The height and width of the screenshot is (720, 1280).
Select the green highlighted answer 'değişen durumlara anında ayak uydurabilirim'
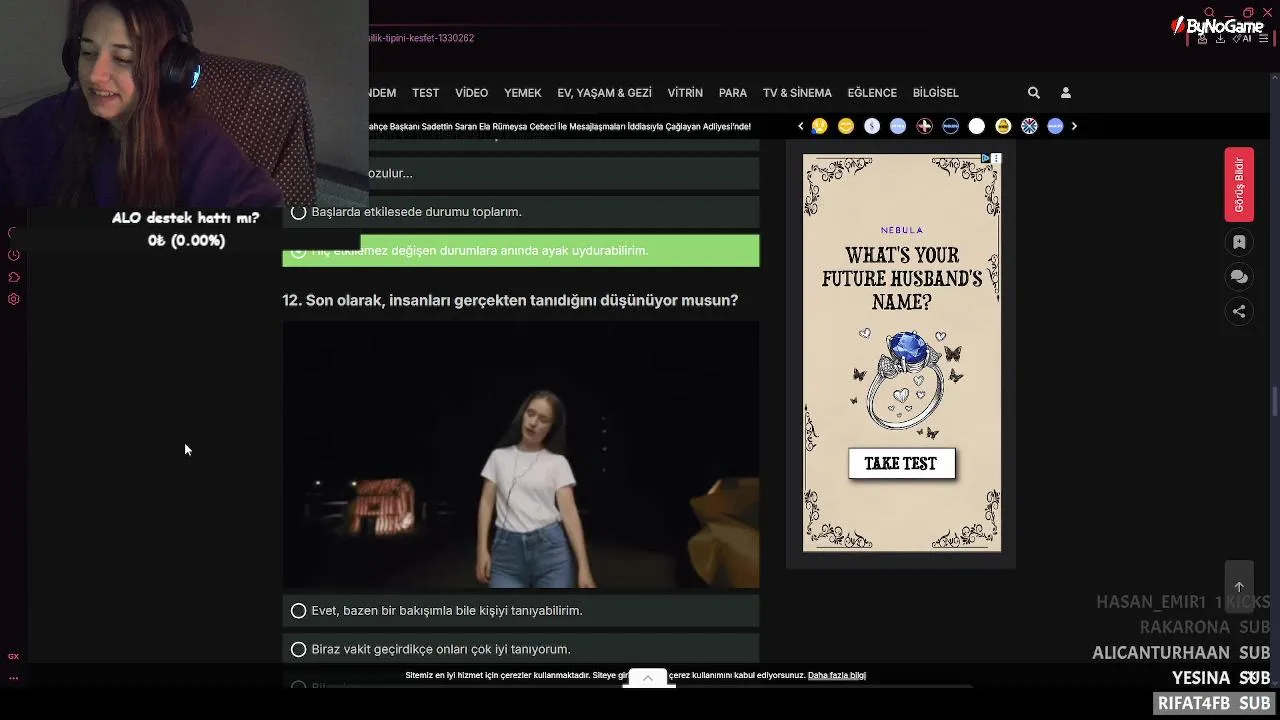click(x=520, y=251)
